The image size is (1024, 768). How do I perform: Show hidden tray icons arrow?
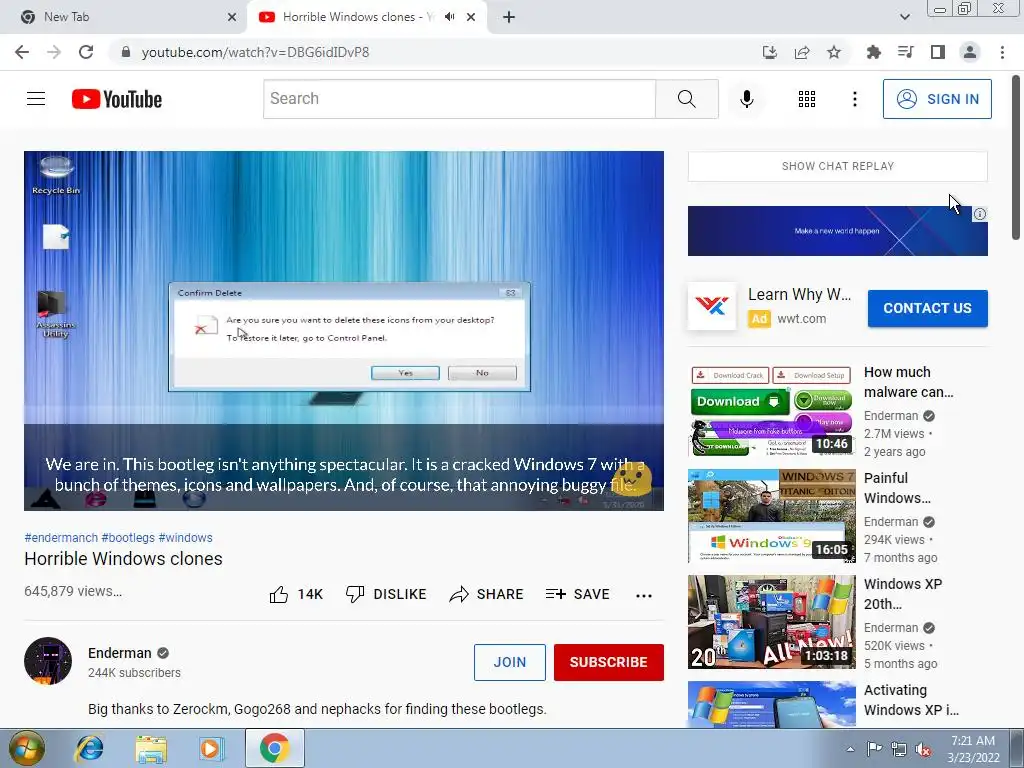(x=850, y=749)
